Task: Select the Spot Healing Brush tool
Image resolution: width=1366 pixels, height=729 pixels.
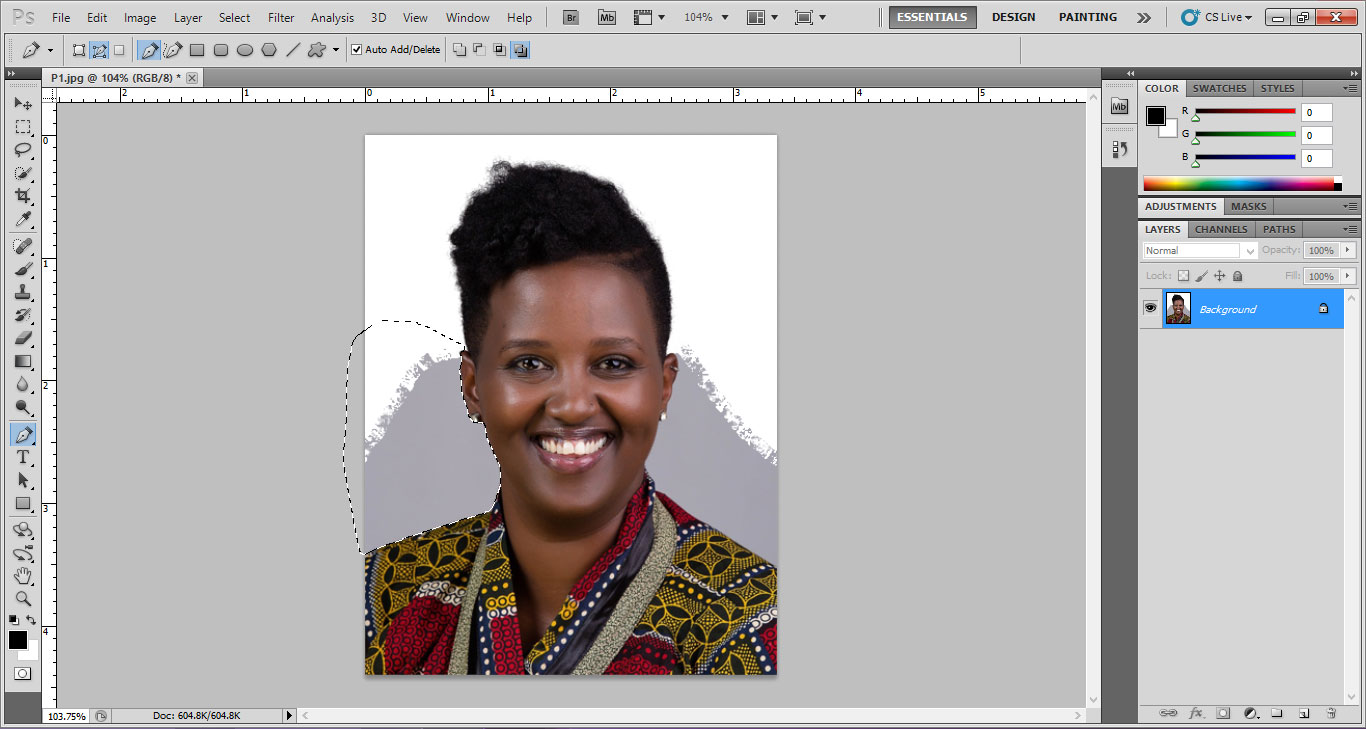Action: coord(23,246)
